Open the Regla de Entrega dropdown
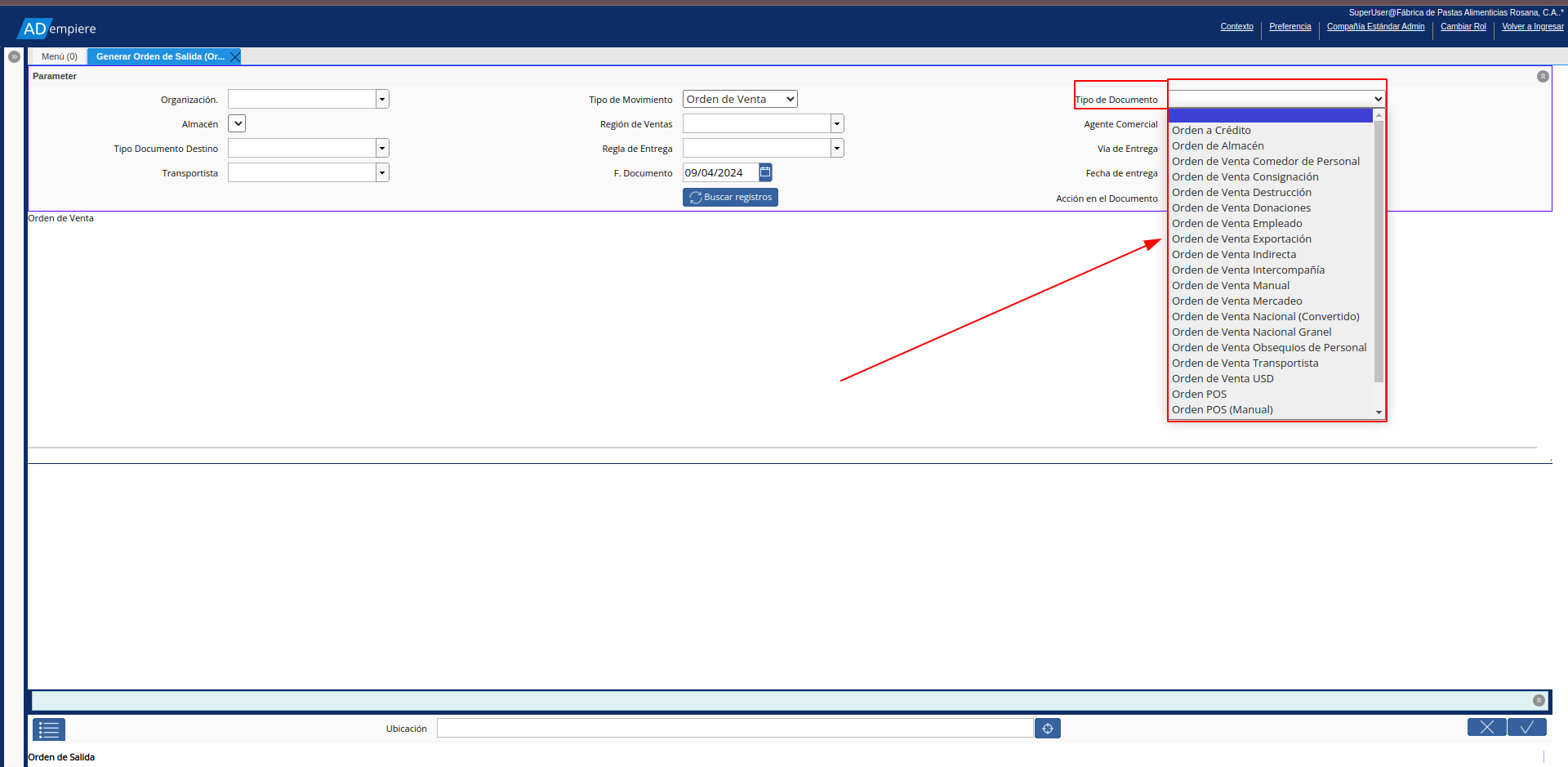The image size is (1568, 767). pyautogui.click(x=837, y=148)
